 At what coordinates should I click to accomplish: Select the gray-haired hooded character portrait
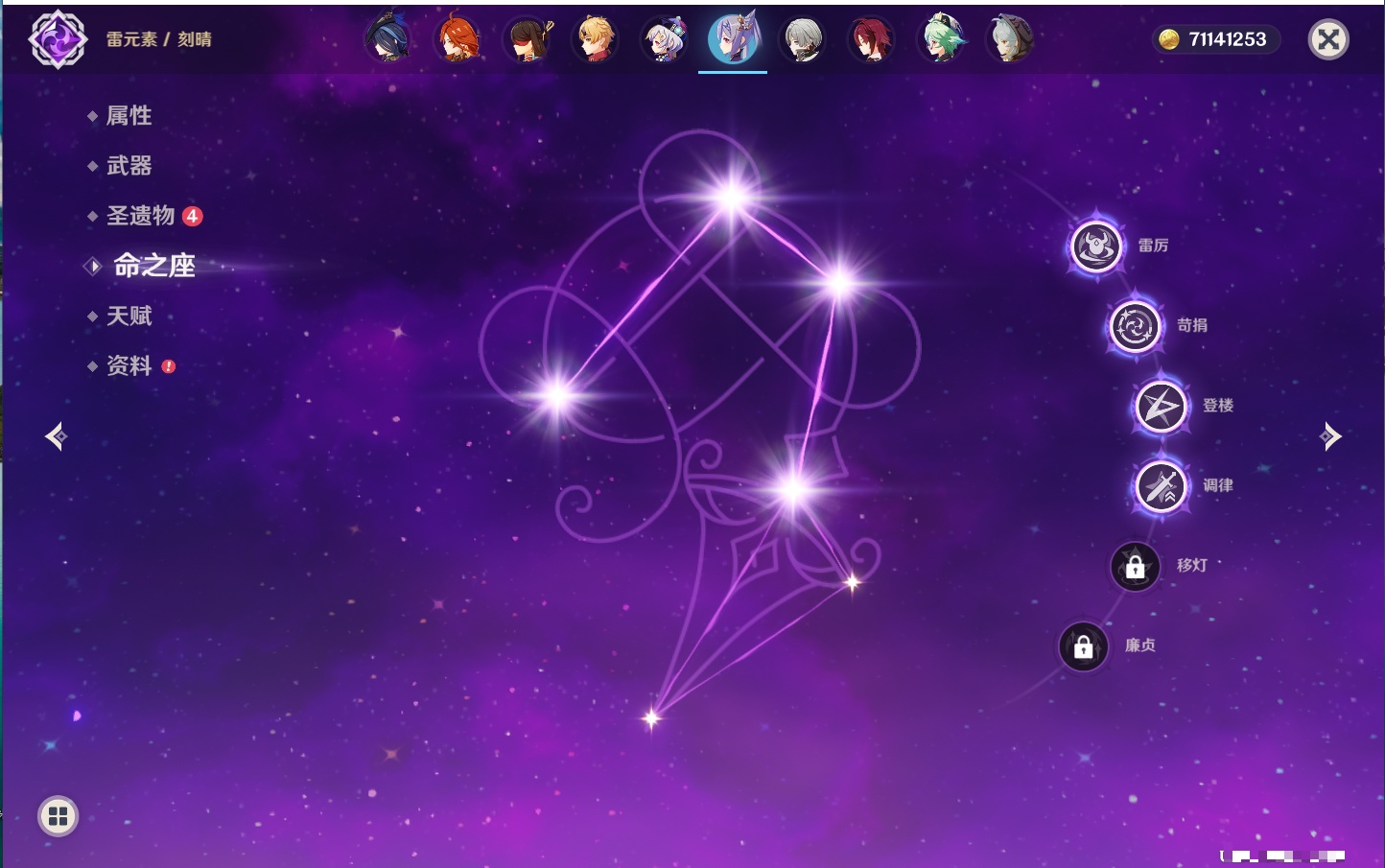[x=1009, y=39]
